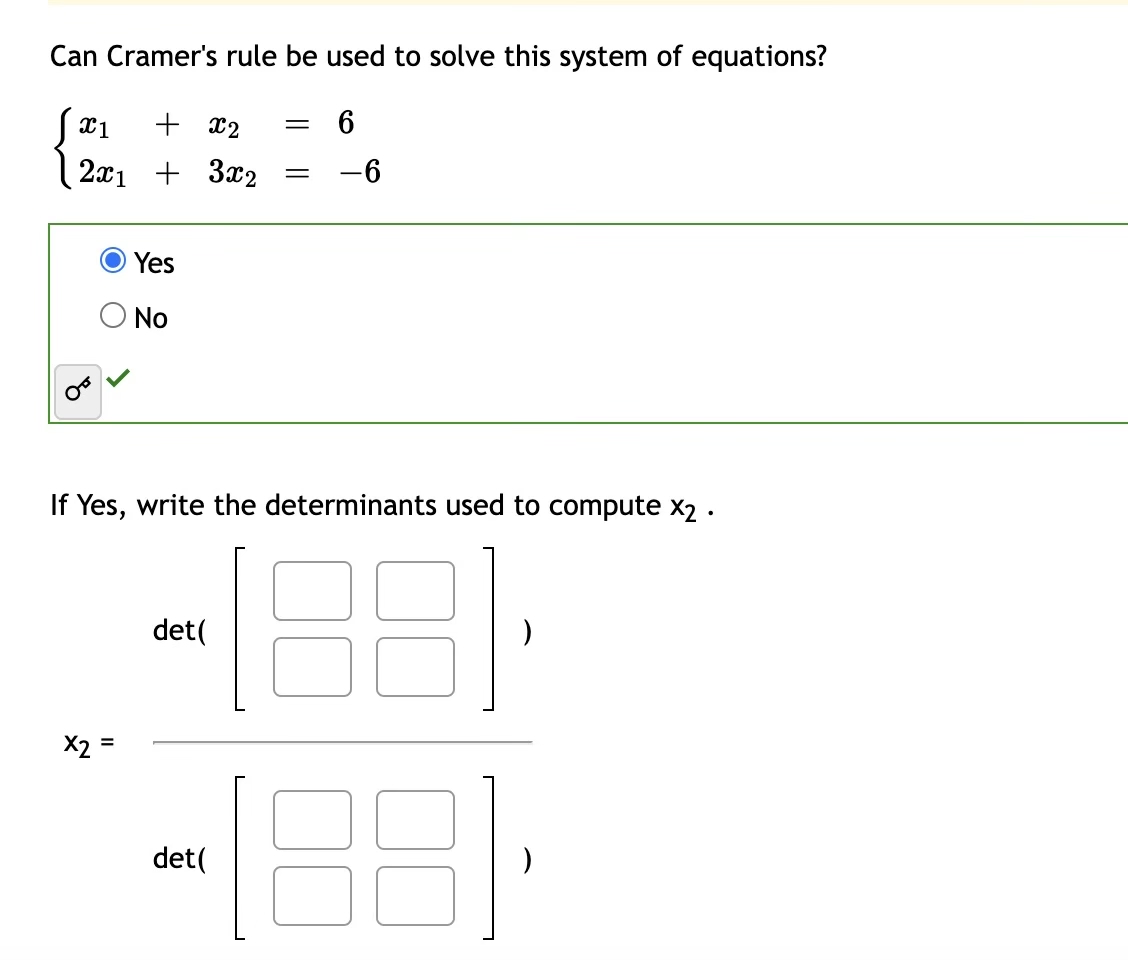Image resolution: width=1128 pixels, height=960 pixels.
Task: Click the bottom-left entry of the denominator matrix
Action: pyautogui.click(x=312, y=895)
